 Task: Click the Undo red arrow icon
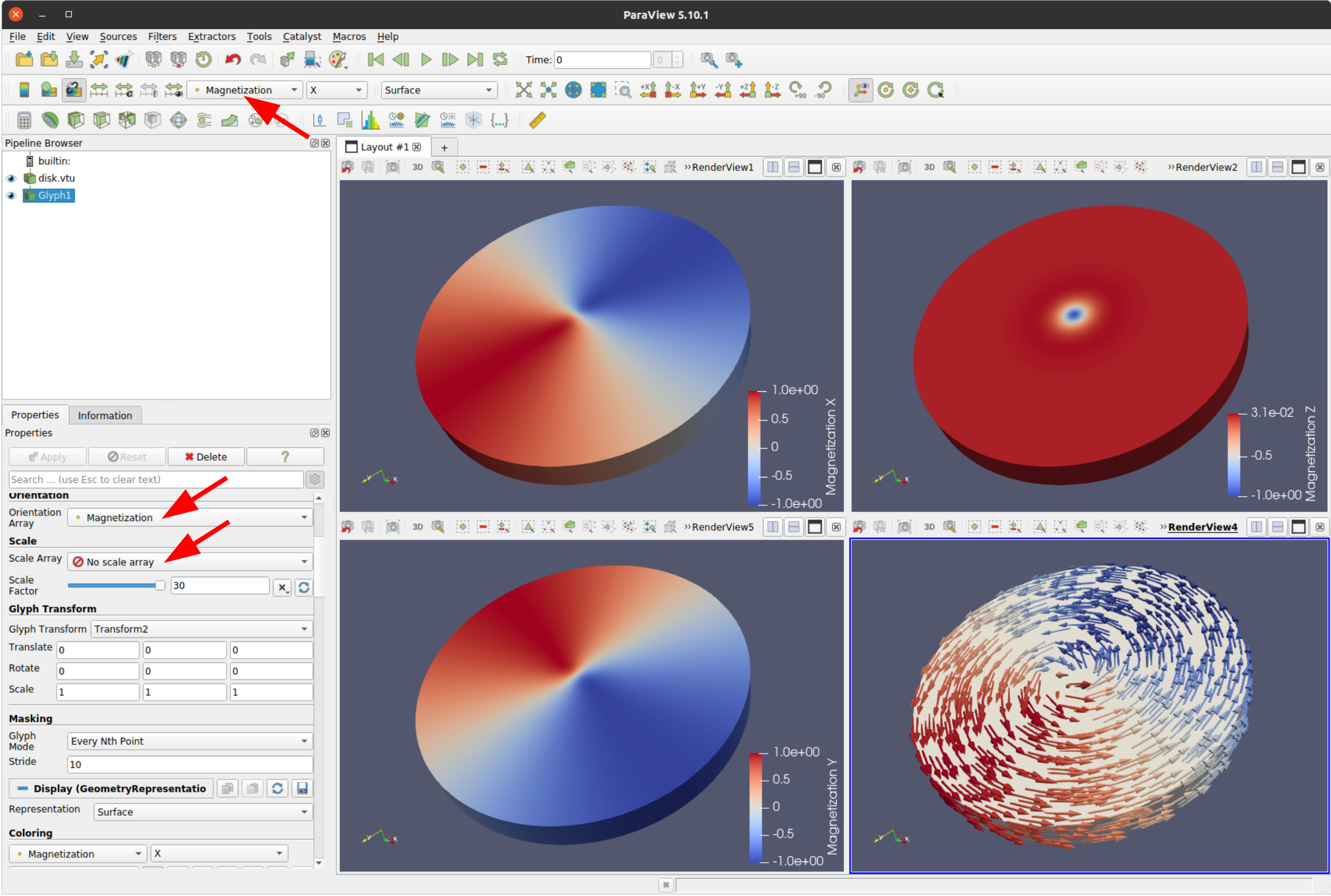(x=232, y=59)
